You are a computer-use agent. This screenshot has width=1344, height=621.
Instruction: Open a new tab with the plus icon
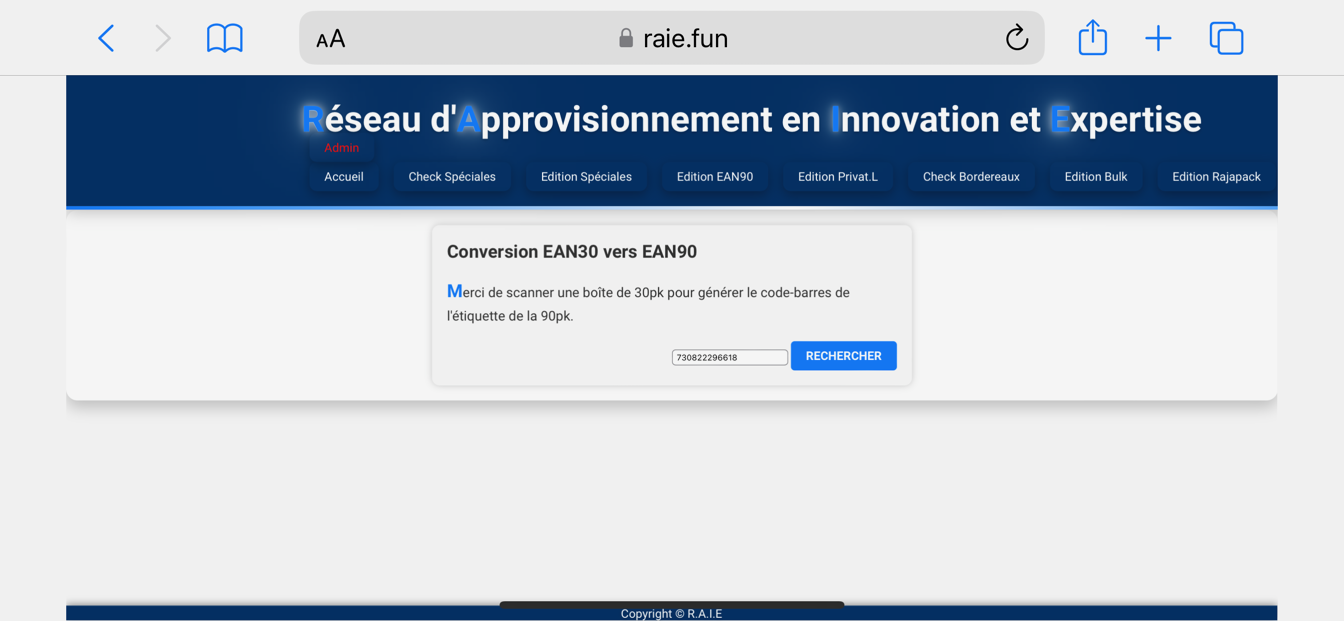[x=1158, y=38]
